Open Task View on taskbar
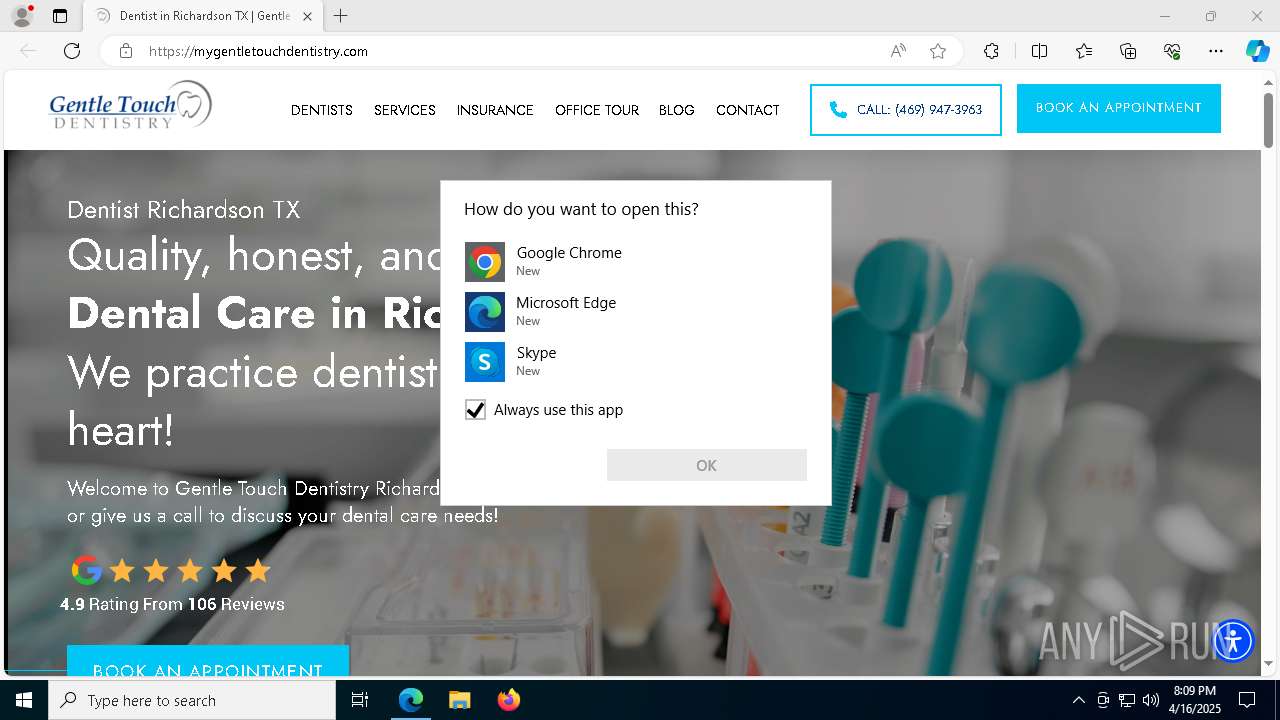 [360, 700]
